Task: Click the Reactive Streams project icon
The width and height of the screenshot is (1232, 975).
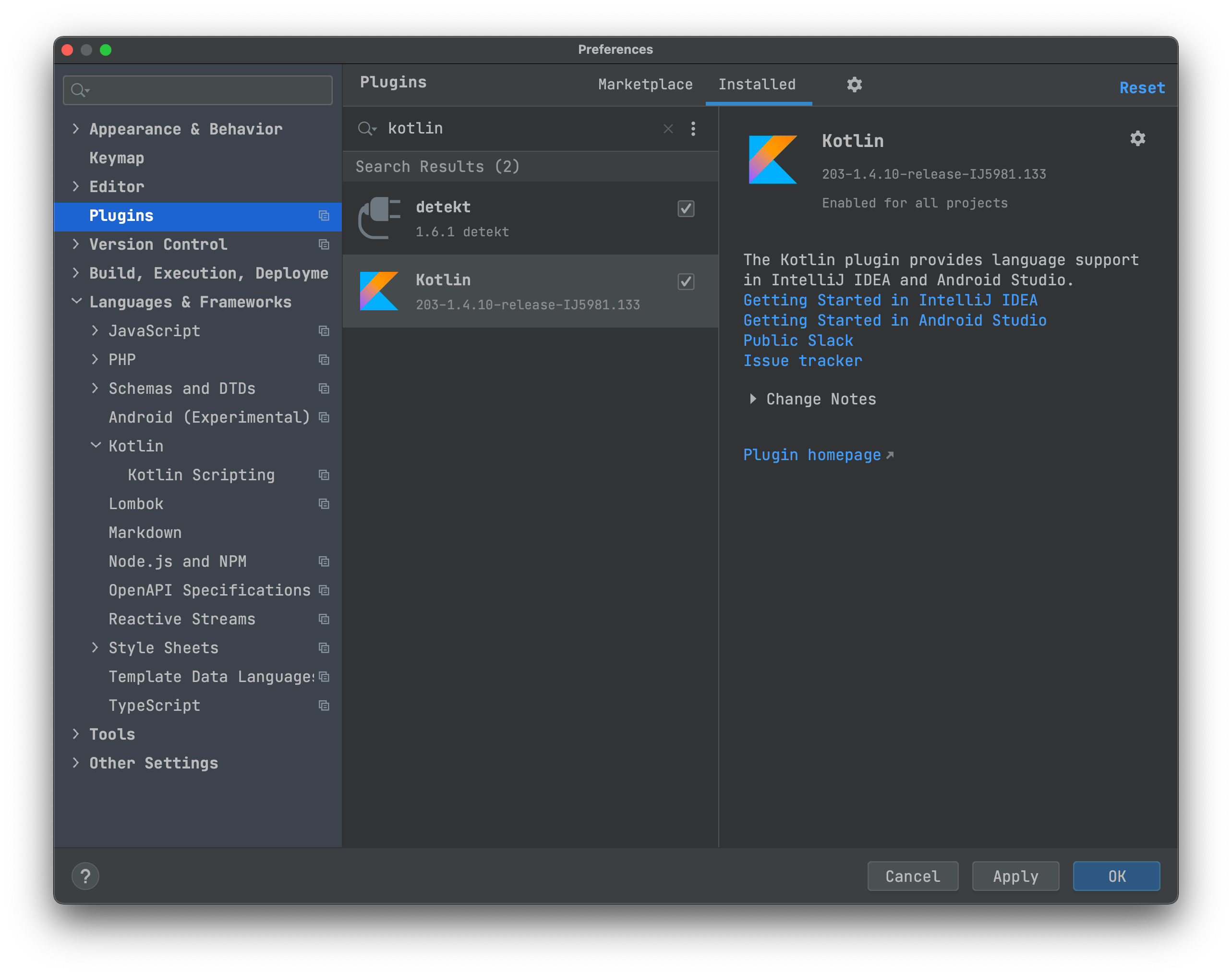Action: (x=324, y=620)
